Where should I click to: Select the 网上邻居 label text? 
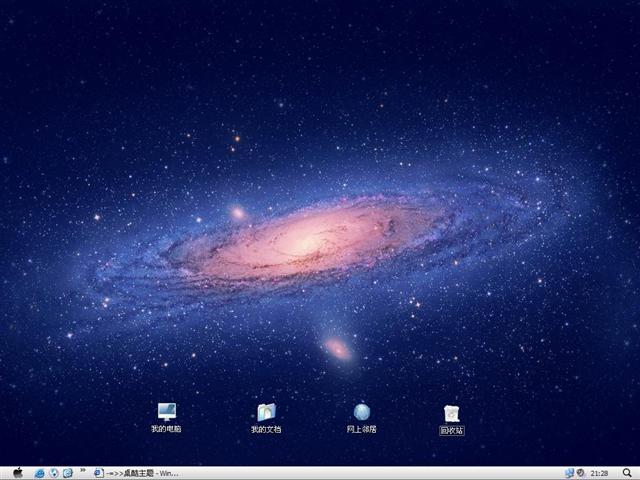pyautogui.click(x=361, y=429)
